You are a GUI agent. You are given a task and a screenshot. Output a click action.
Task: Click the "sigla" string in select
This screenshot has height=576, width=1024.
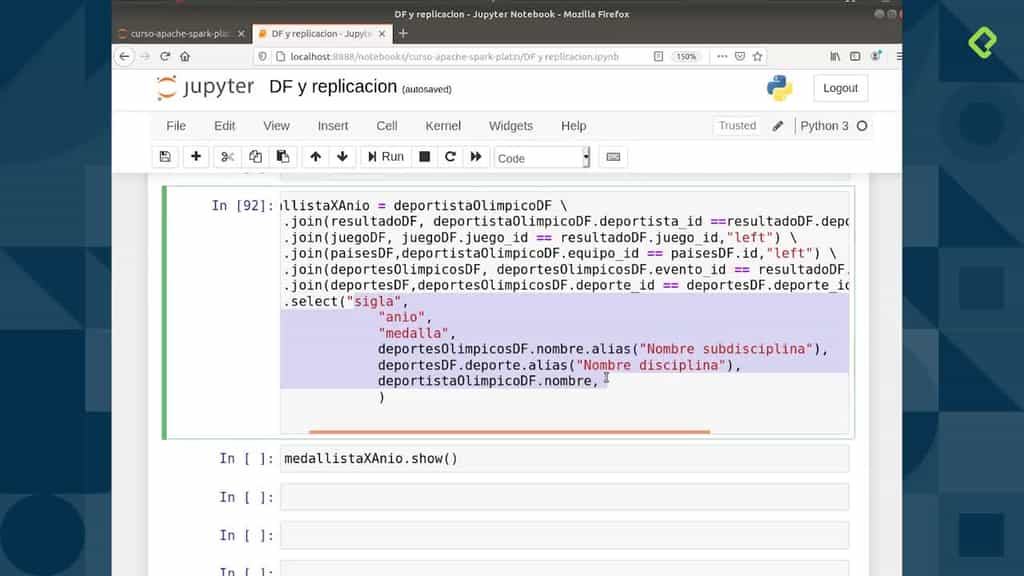374,301
